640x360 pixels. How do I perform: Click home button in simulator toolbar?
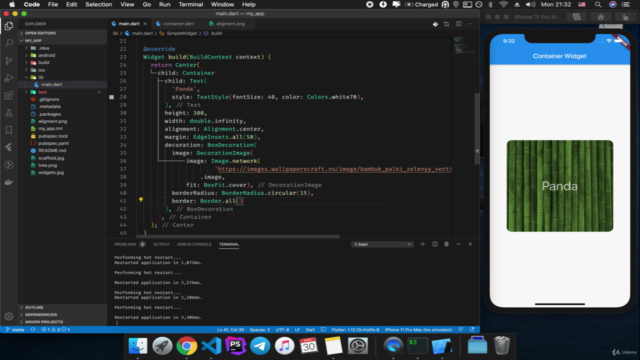601,17
